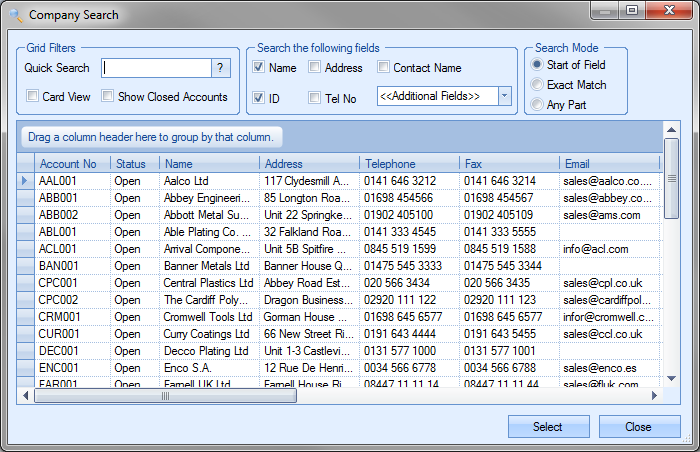Click the vertical scrollbar down arrow
This screenshot has width=700, height=452.
pos(672,380)
